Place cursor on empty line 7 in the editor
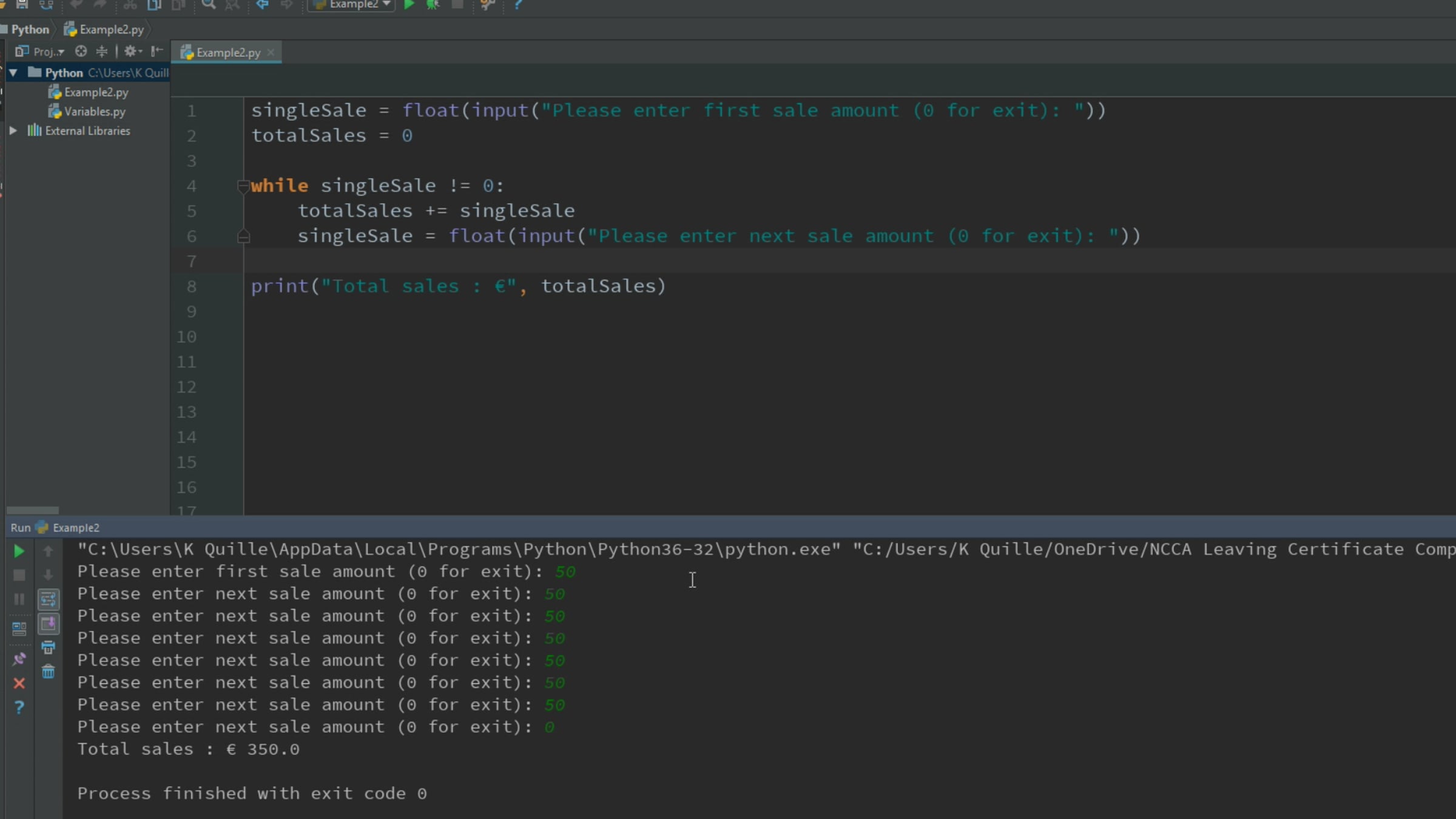 click(x=849, y=261)
